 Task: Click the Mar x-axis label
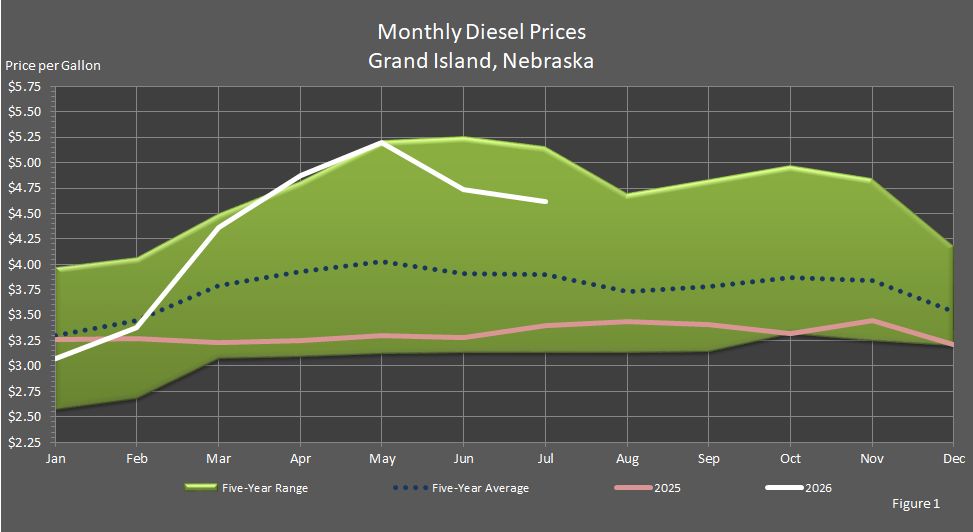218,459
